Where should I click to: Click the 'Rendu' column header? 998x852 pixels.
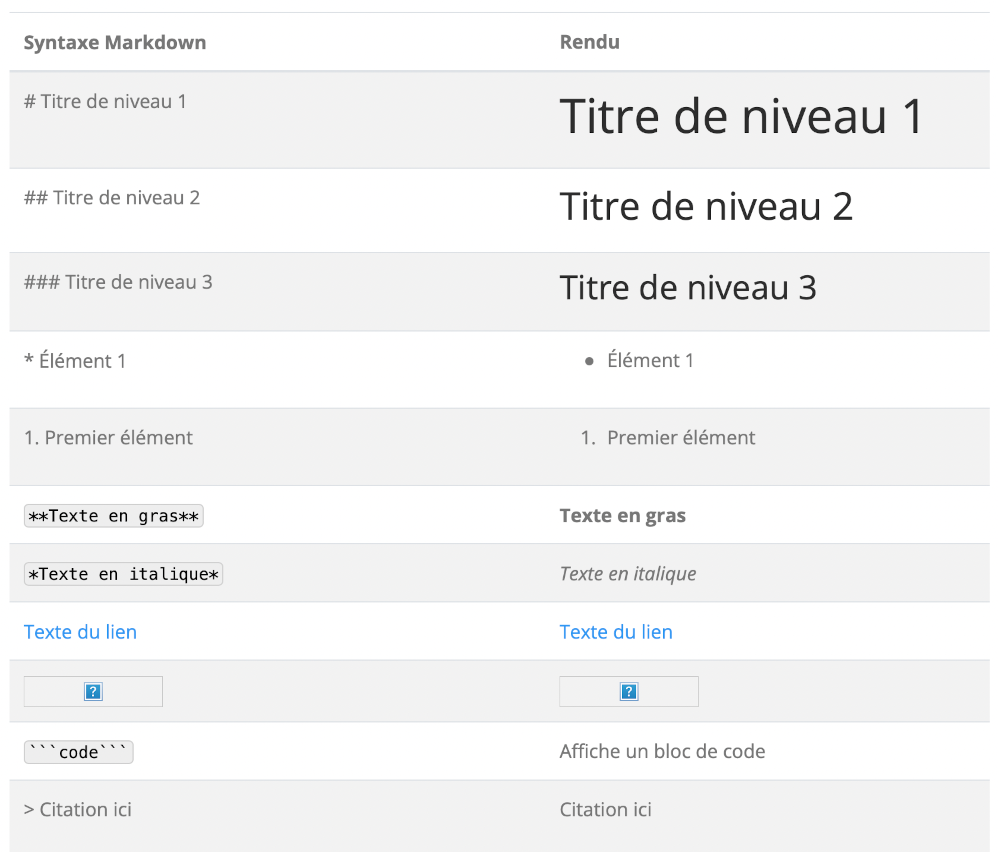589,42
